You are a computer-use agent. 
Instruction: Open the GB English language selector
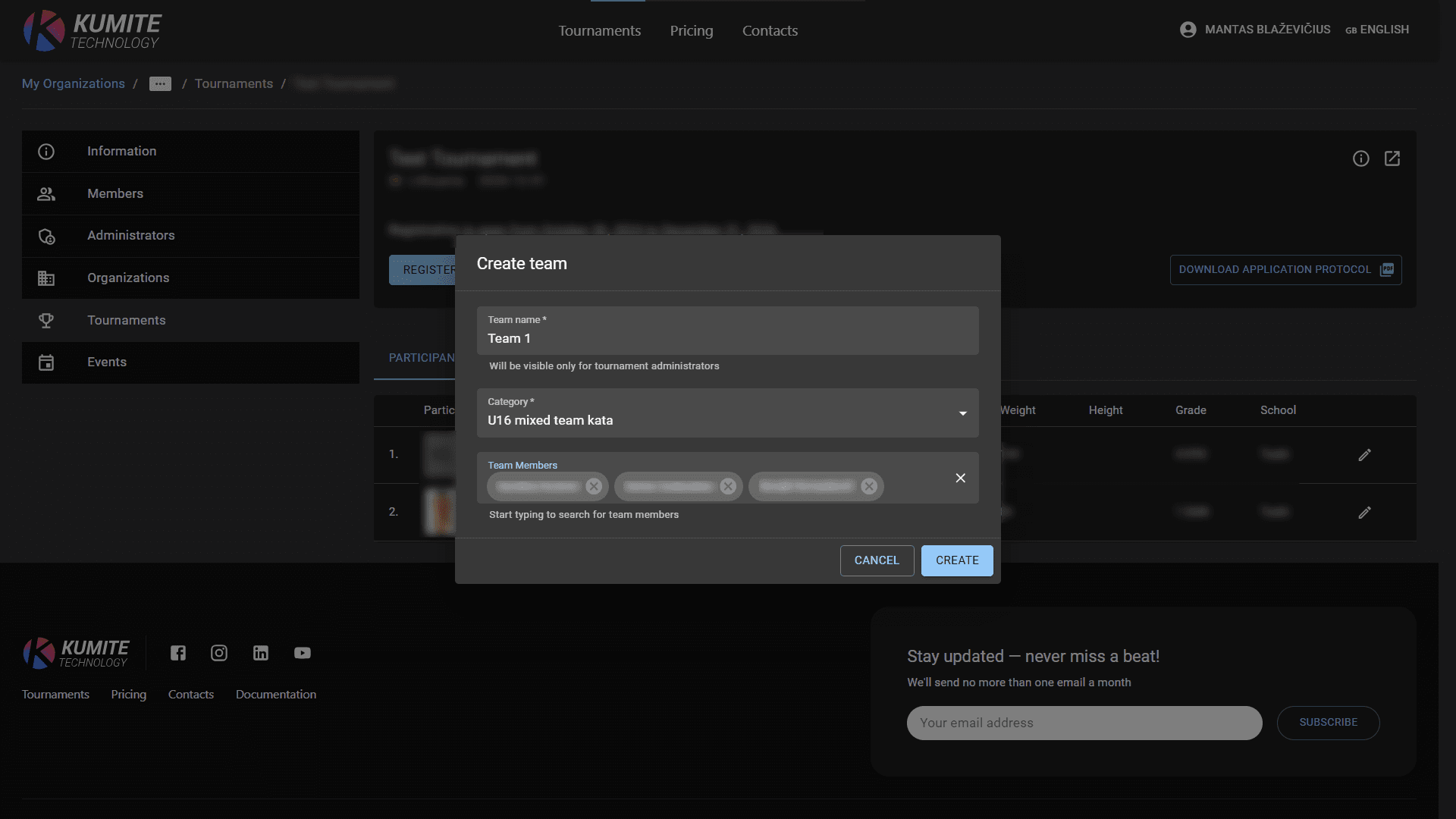pos(1377,30)
